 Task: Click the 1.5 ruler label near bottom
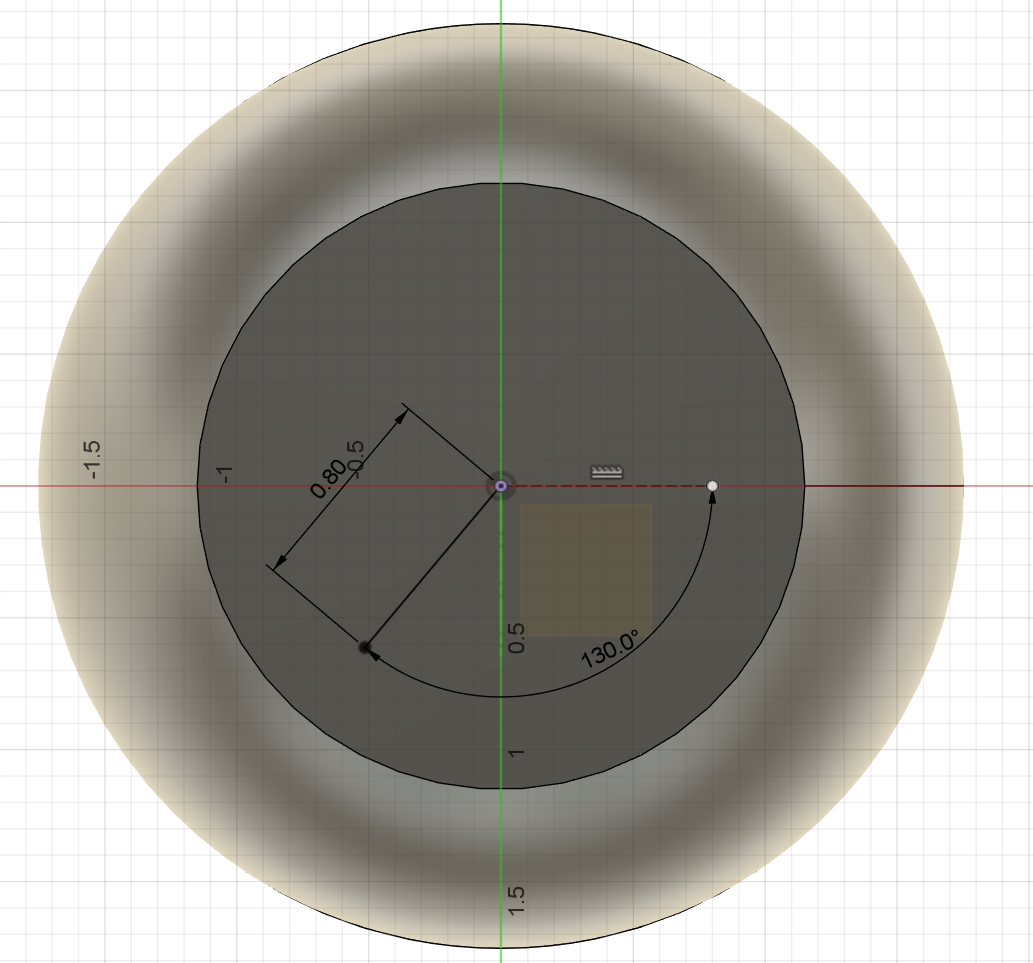coord(516,900)
